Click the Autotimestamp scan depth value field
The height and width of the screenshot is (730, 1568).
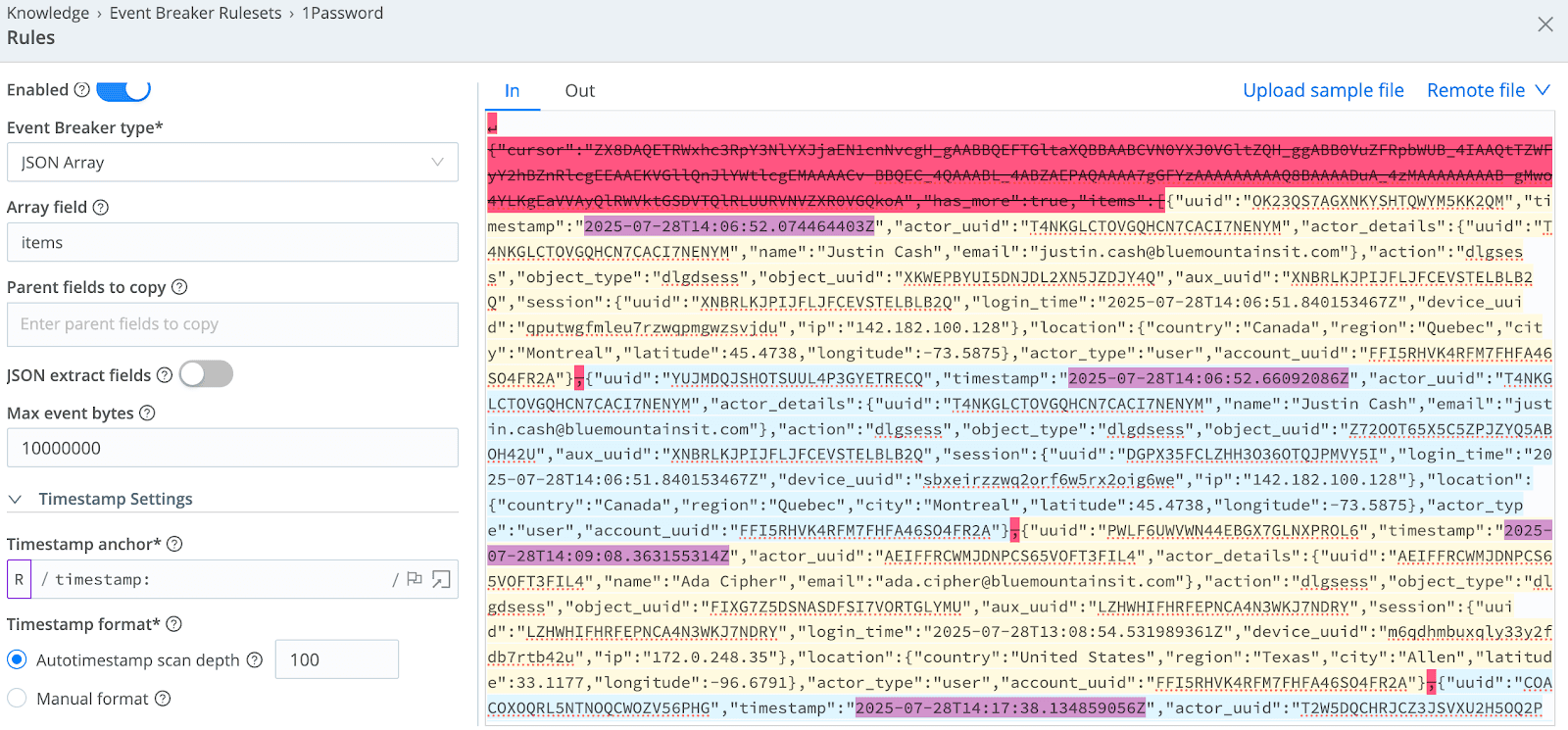[336, 659]
